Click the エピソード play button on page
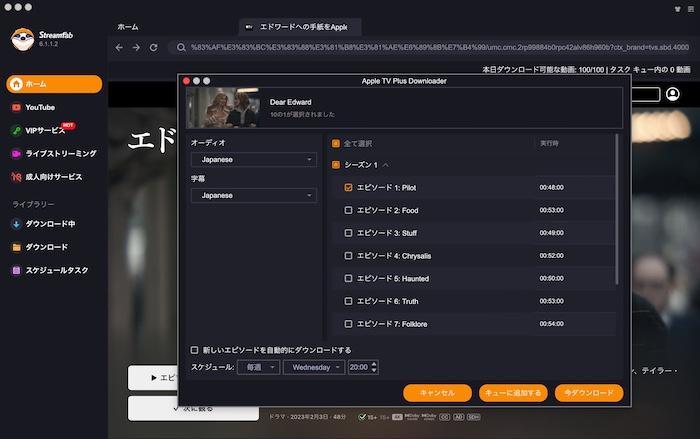The width and height of the screenshot is (700, 439). 153,378
